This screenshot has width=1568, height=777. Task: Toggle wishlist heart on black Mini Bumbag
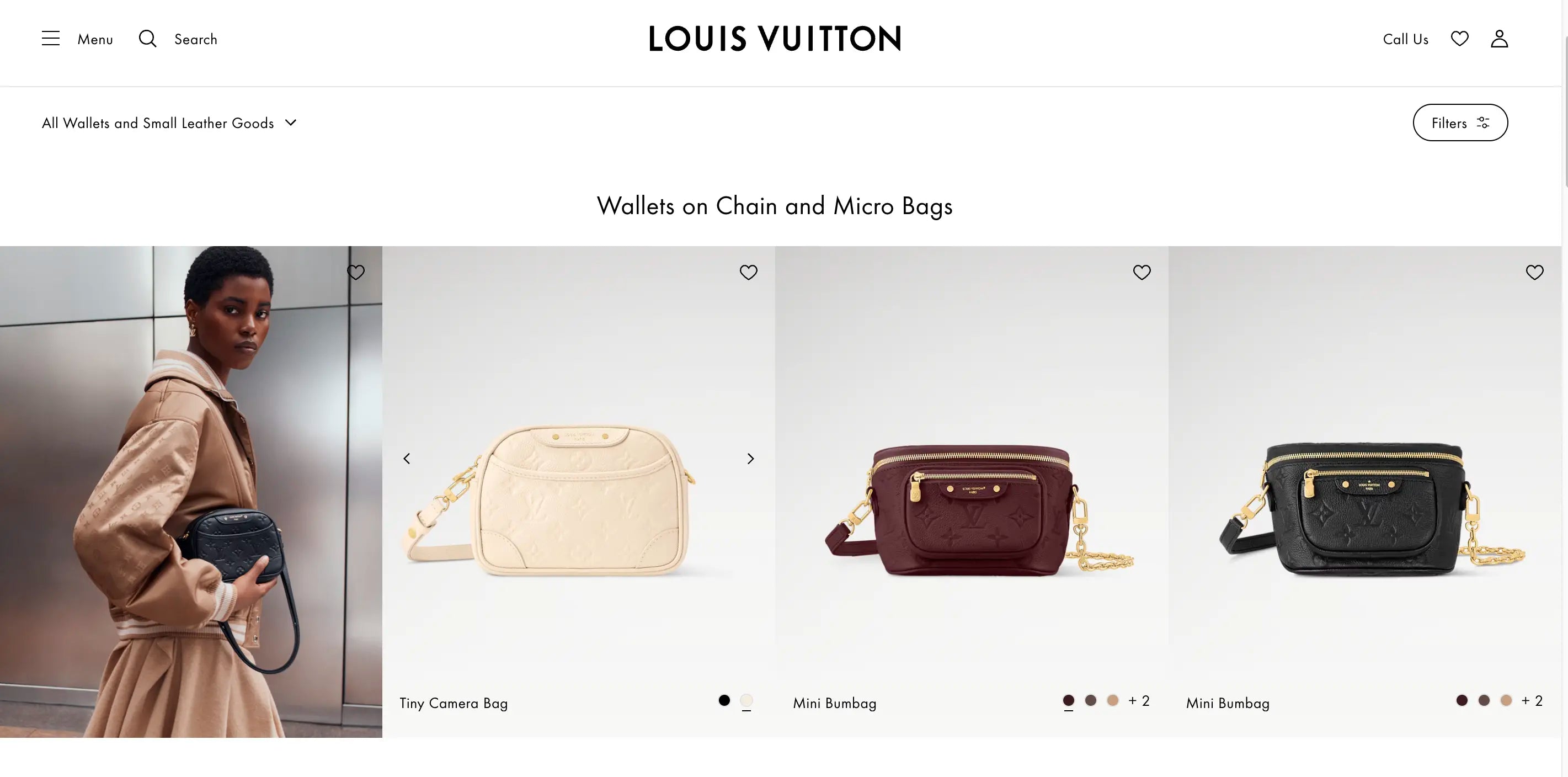tap(1534, 272)
